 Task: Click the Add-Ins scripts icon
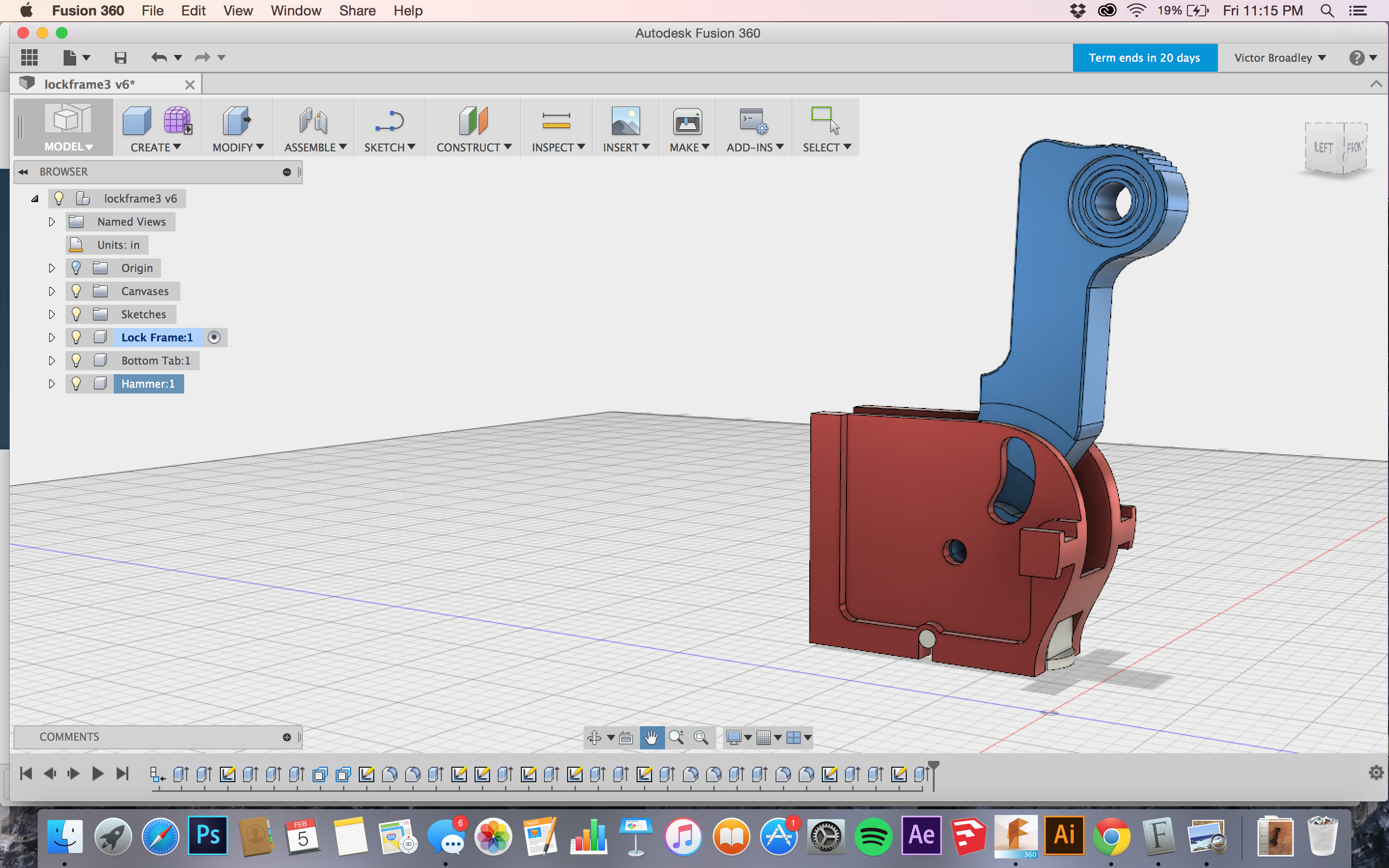pos(753,121)
